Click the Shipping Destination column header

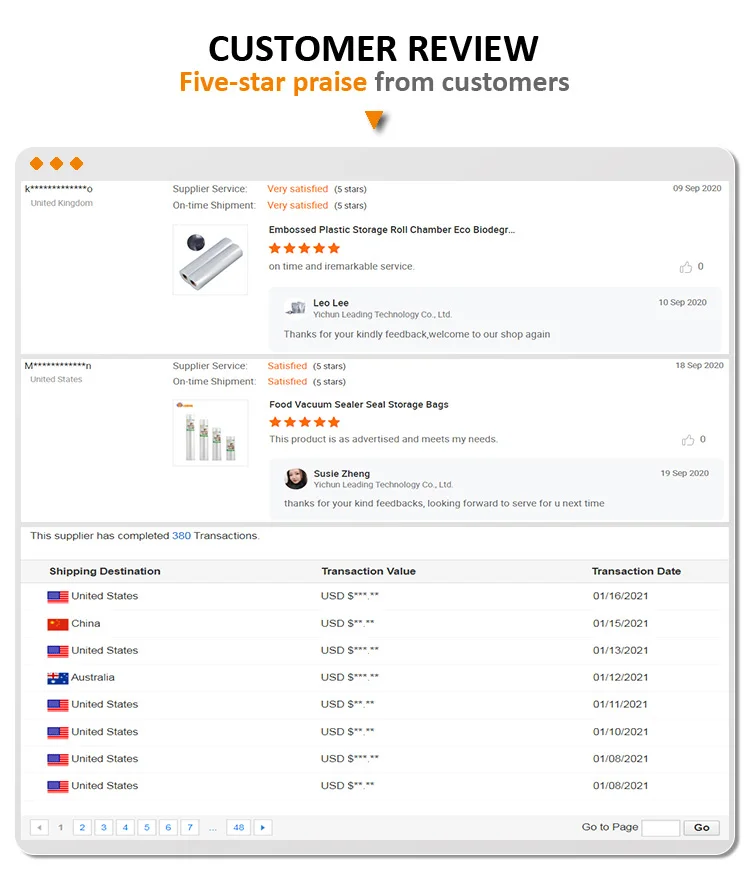click(105, 572)
